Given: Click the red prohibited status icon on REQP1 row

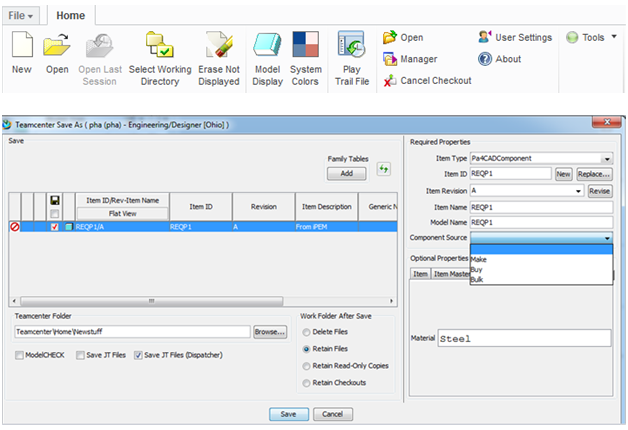Looking at the screenshot, I should [15, 227].
